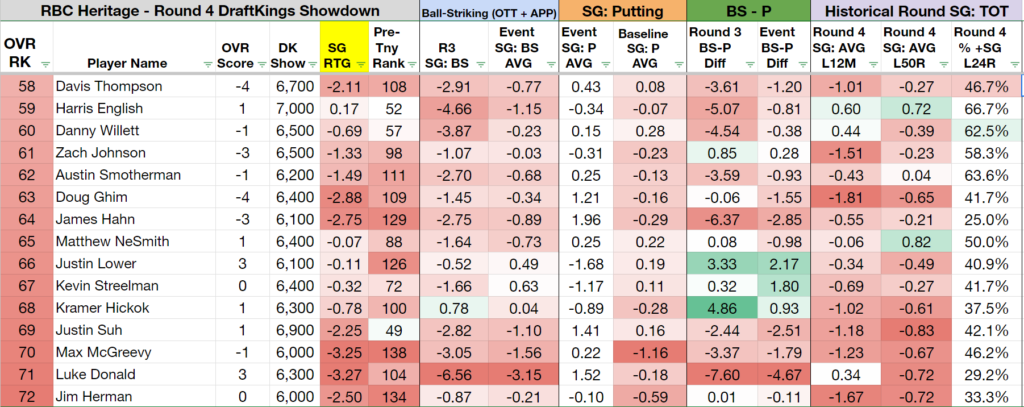
Task: Expand the Round 4 SG: AVG L12M filter
Action: [x=873, y=64]
